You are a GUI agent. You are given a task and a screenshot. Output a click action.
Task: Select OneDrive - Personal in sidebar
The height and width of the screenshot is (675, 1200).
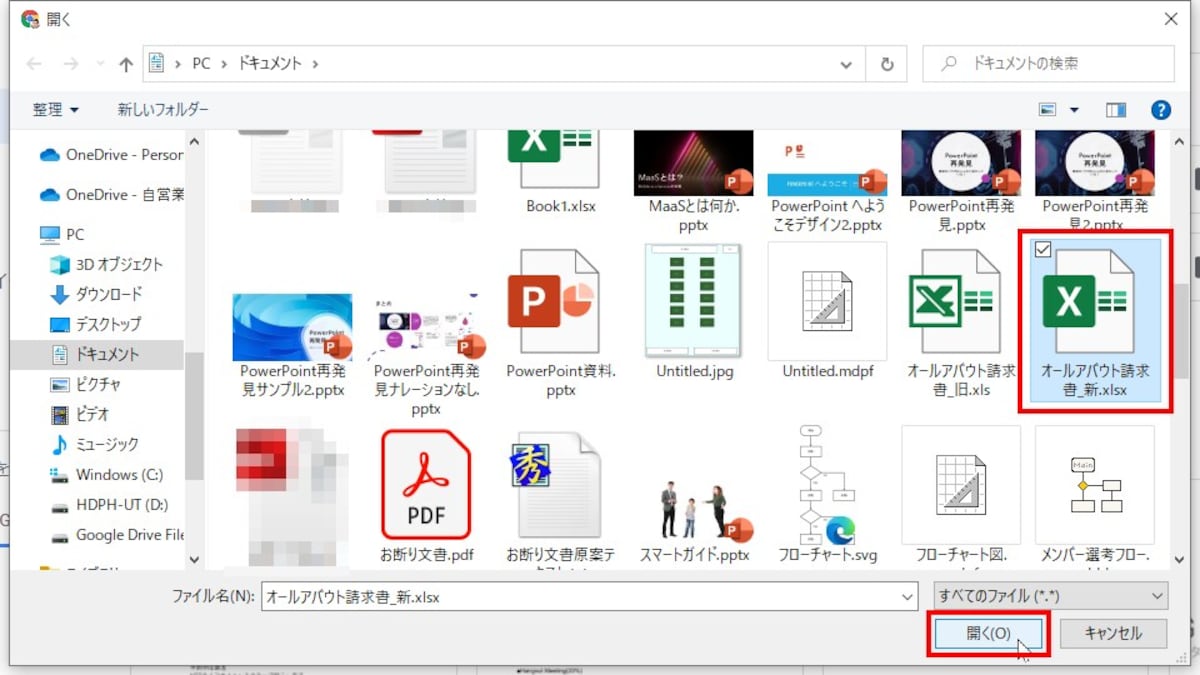point(111,155)
